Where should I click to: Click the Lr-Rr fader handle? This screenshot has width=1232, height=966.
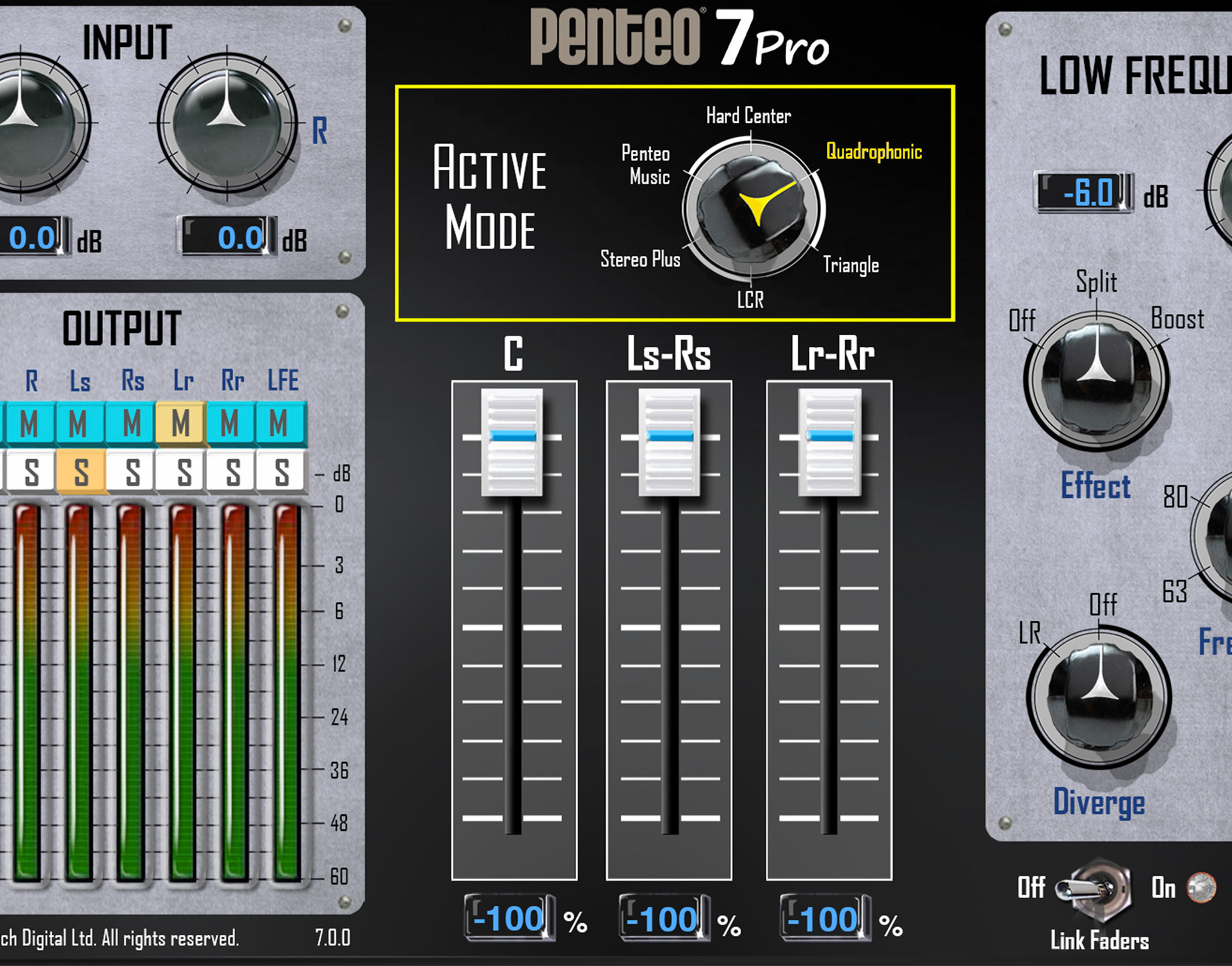829,442
